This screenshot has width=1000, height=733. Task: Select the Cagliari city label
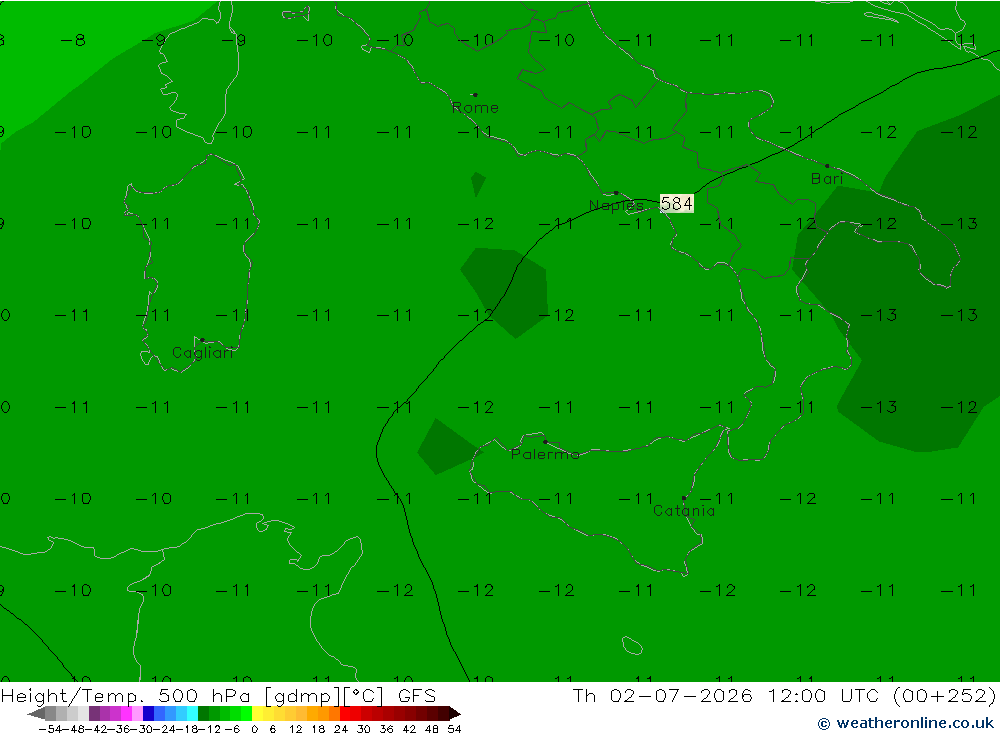203,353
